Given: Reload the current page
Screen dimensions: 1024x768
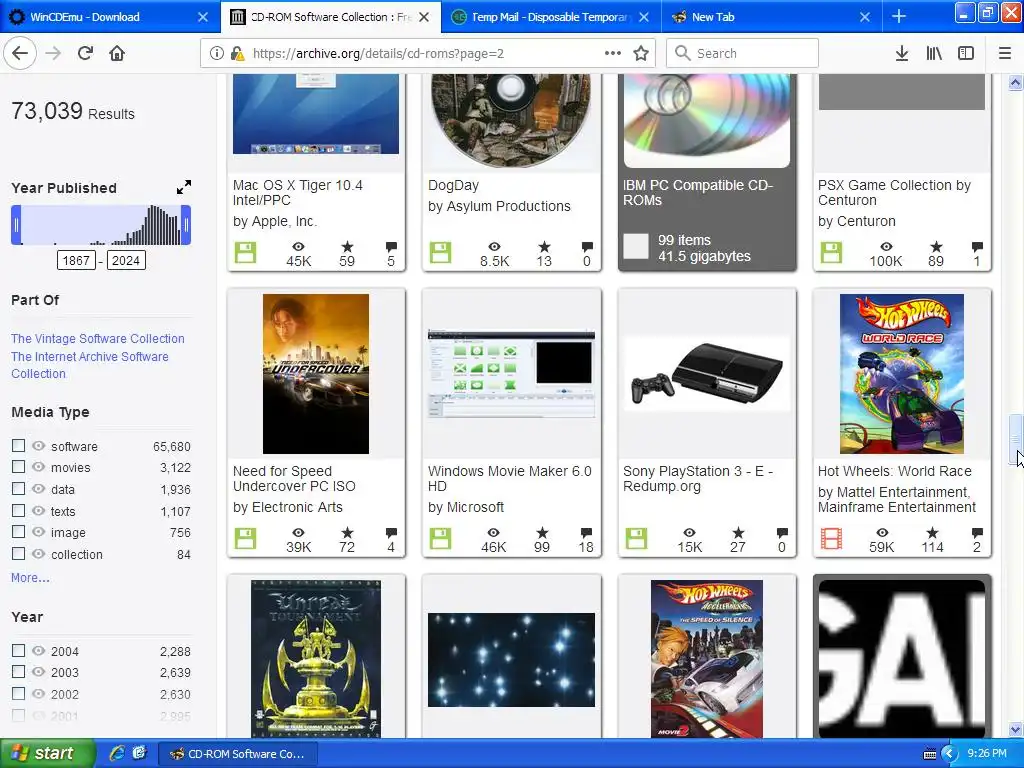Looking at the screenshot, I should tap(85, 53).
